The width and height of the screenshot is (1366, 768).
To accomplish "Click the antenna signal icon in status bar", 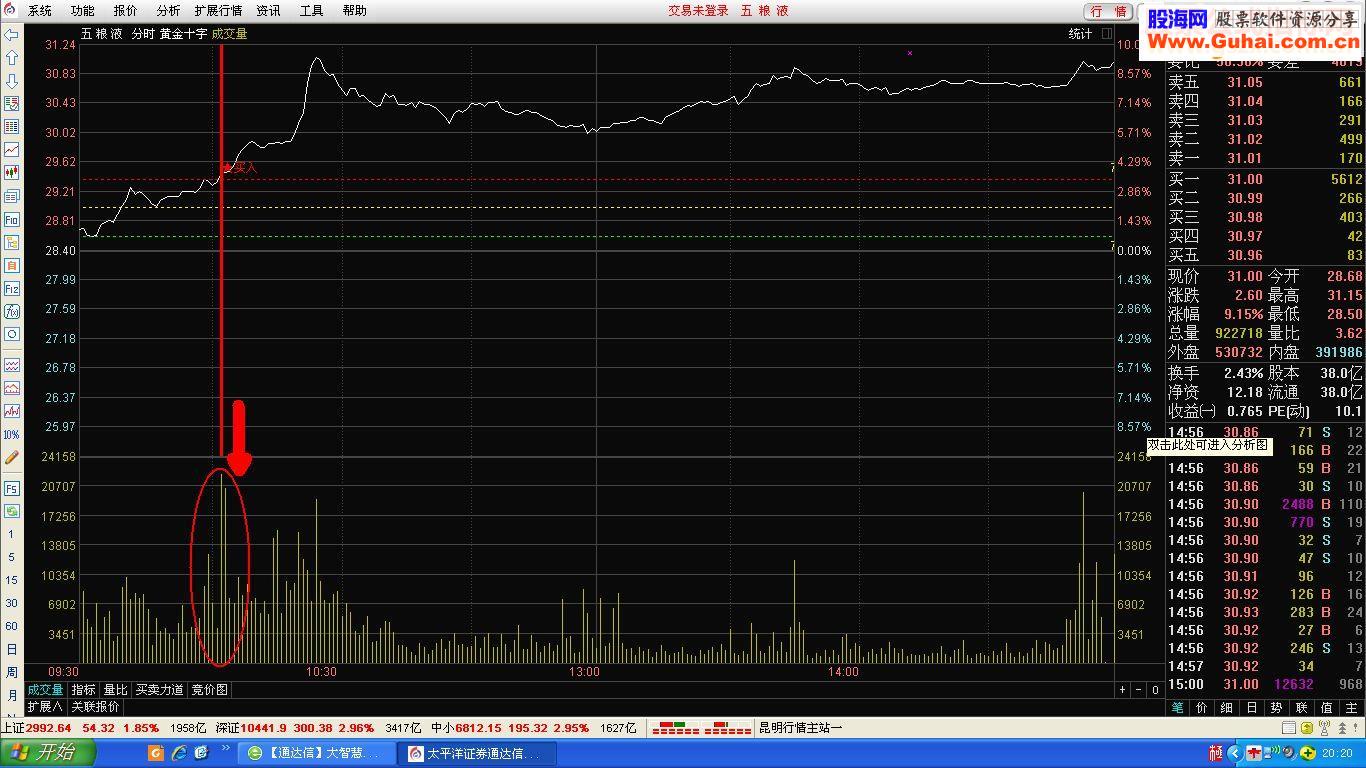I will [x=1323, y=728].
